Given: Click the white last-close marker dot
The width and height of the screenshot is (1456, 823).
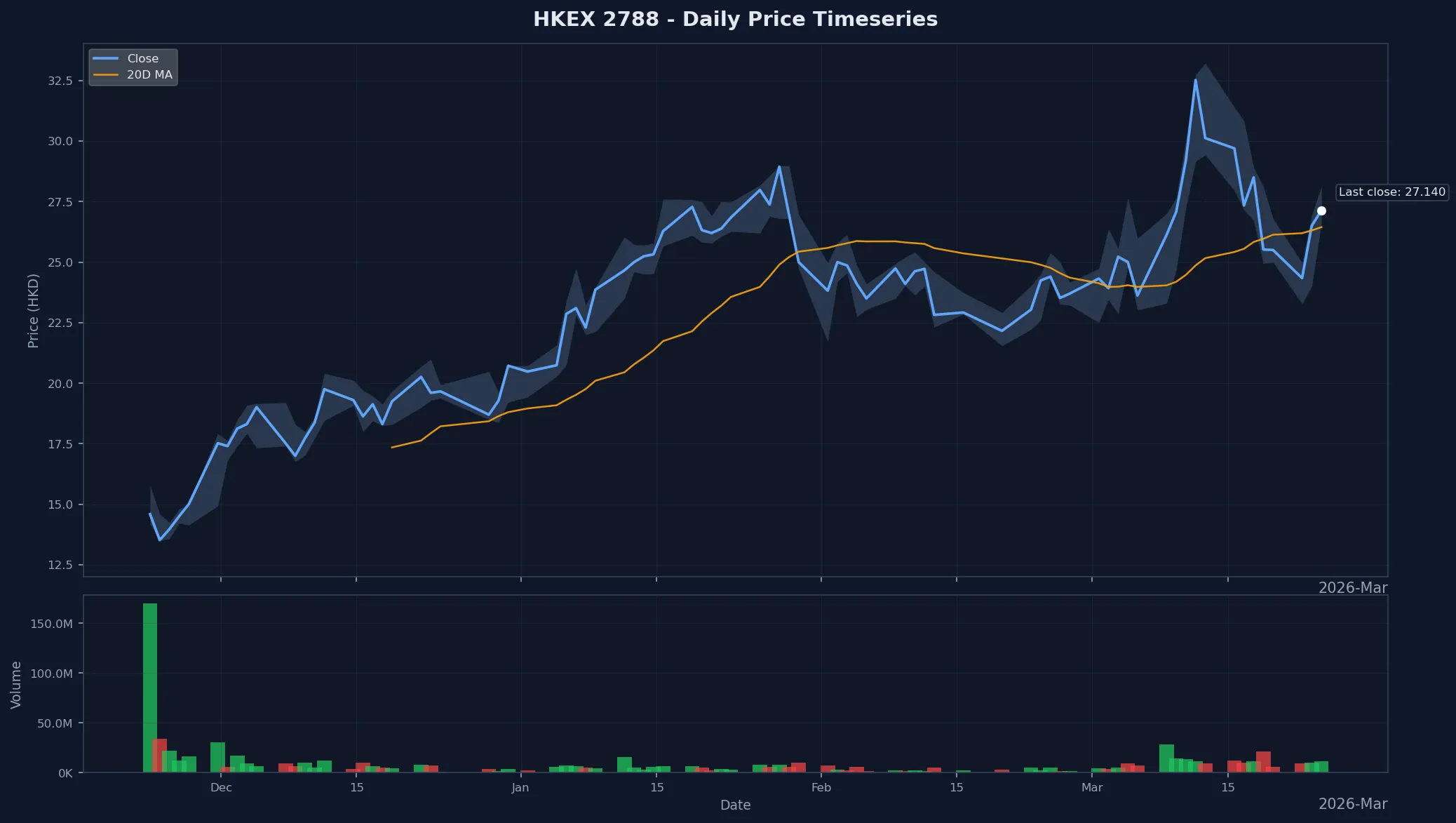Looking at the screenshot, I should point(1322,210).
